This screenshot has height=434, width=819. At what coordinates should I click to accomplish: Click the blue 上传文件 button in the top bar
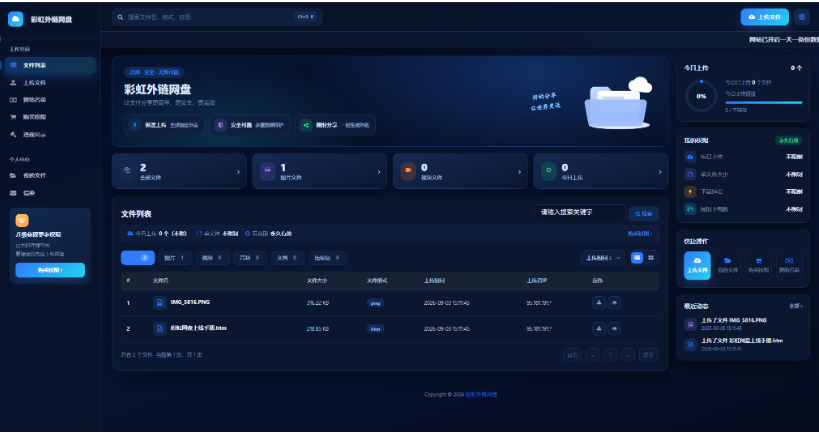(765, 17)
